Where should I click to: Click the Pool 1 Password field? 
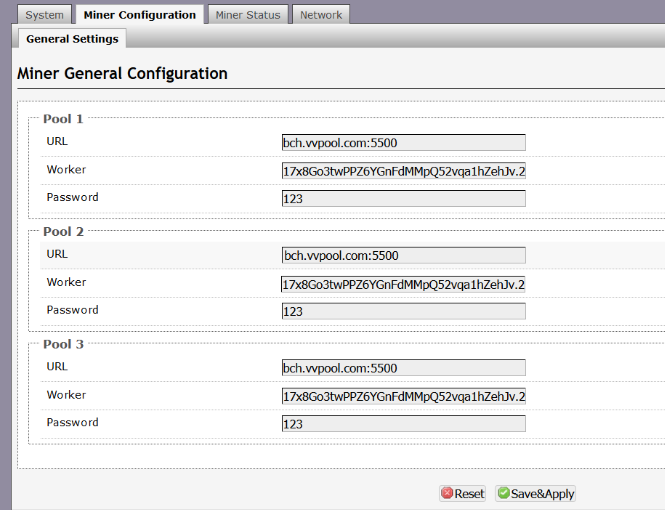point(403,199)
